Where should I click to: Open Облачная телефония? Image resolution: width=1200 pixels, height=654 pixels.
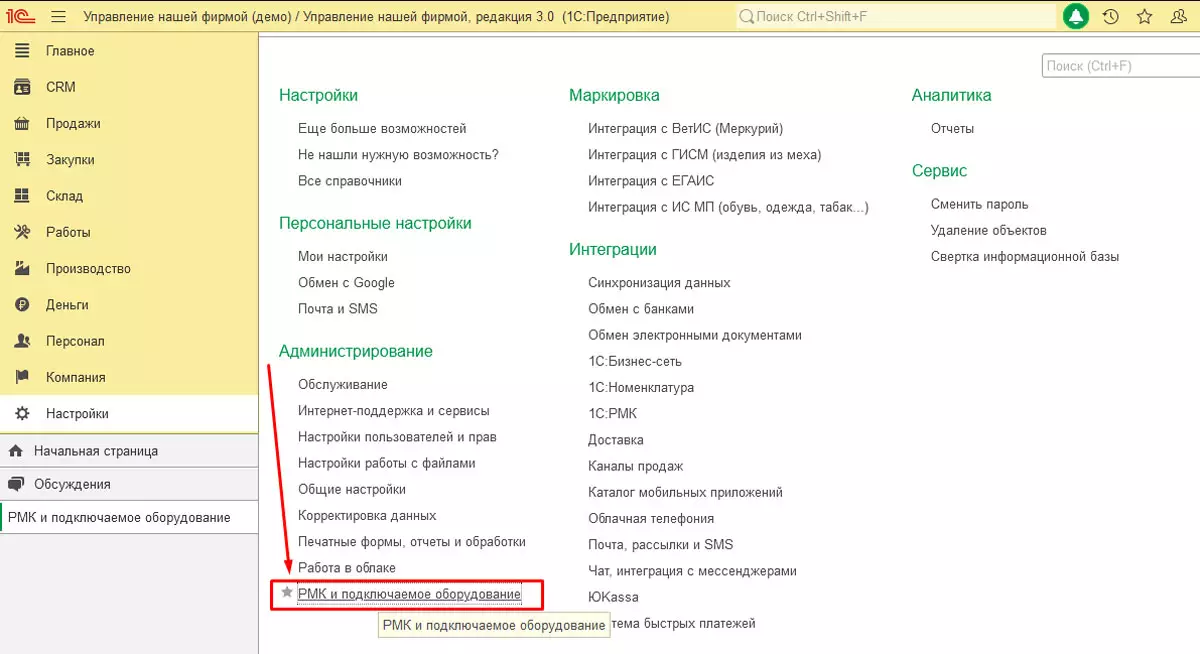(x=651, y=518)
